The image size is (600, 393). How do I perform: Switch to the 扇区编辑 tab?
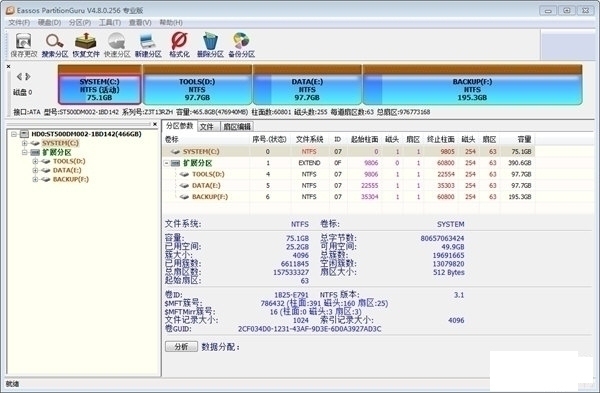click(237, 127)
